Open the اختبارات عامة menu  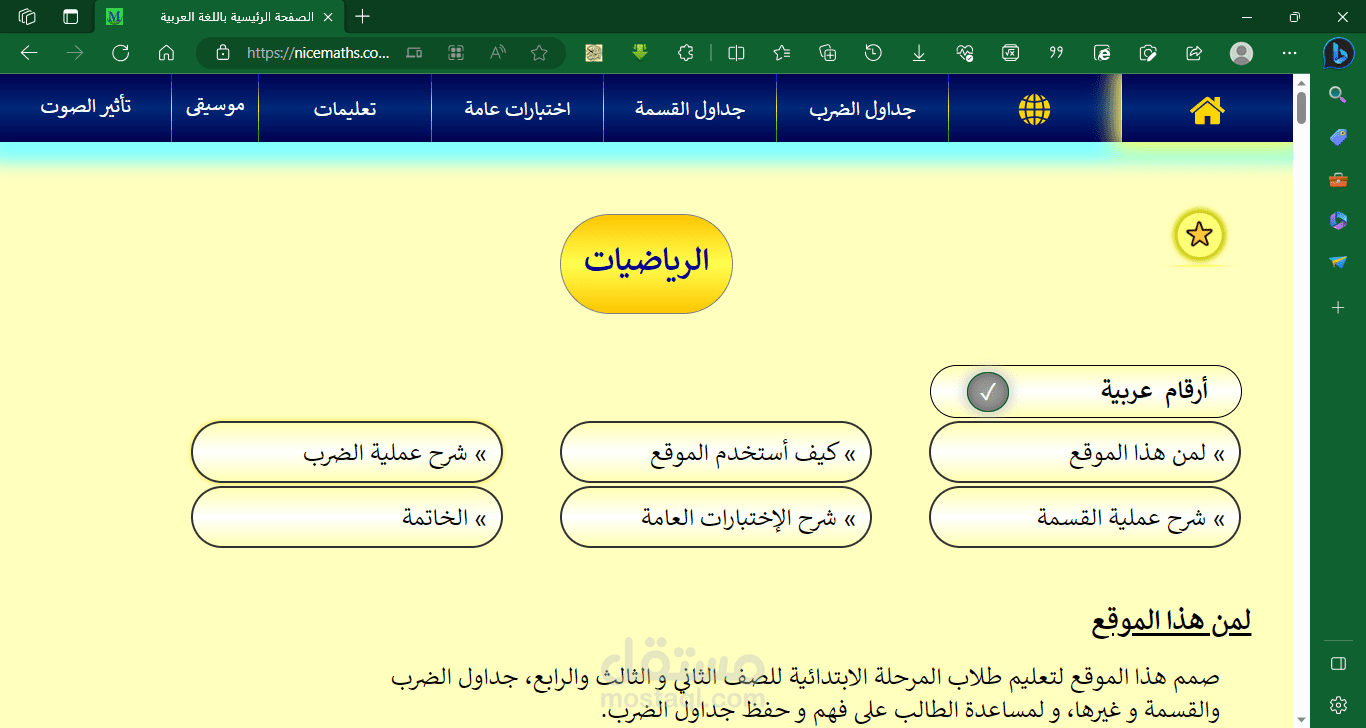click(517, 109)
